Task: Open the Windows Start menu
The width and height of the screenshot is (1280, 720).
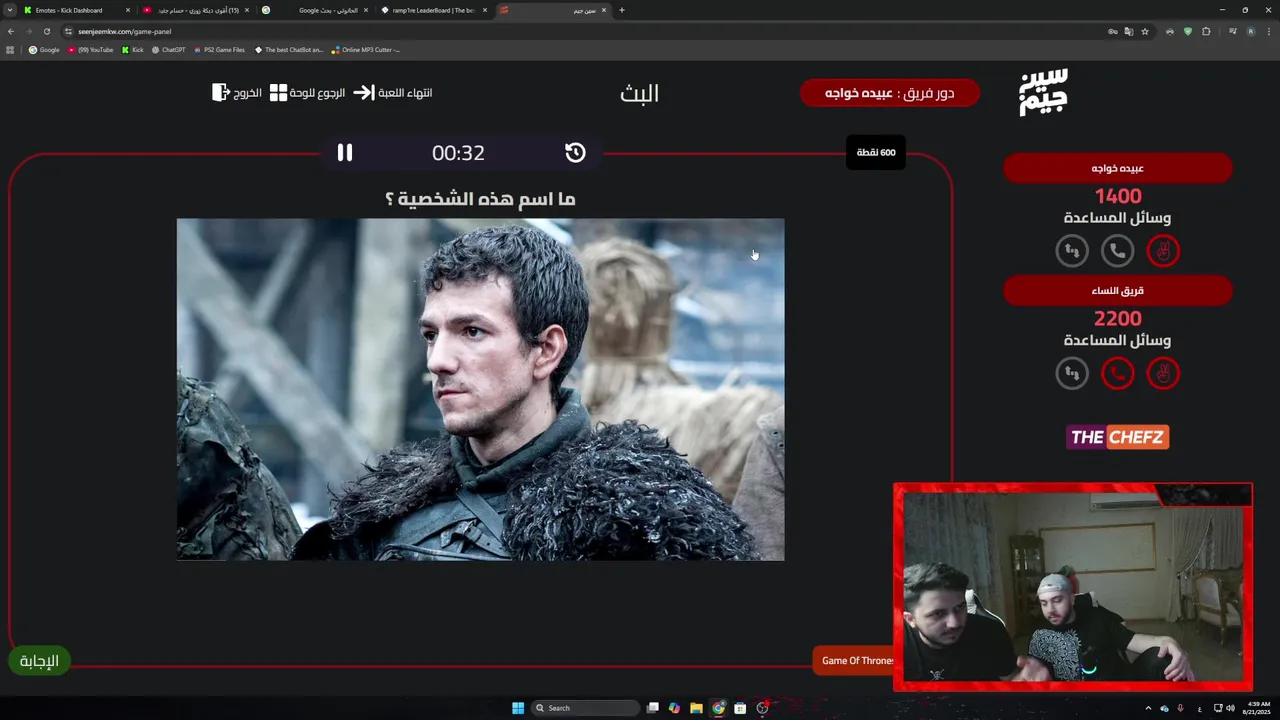Action: click(518, 708)
